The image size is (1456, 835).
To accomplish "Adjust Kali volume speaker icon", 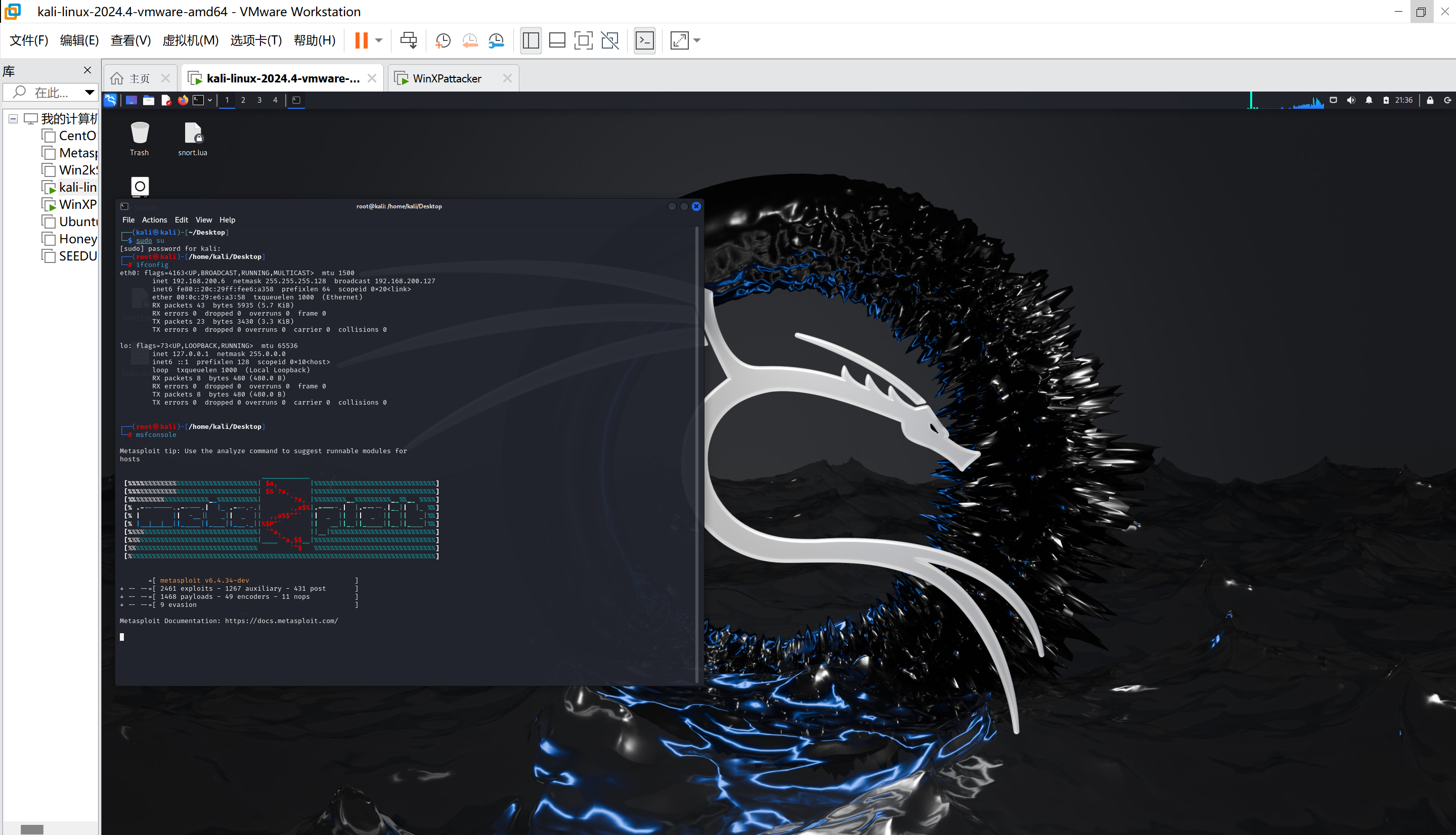I will tap(1351, 100).
